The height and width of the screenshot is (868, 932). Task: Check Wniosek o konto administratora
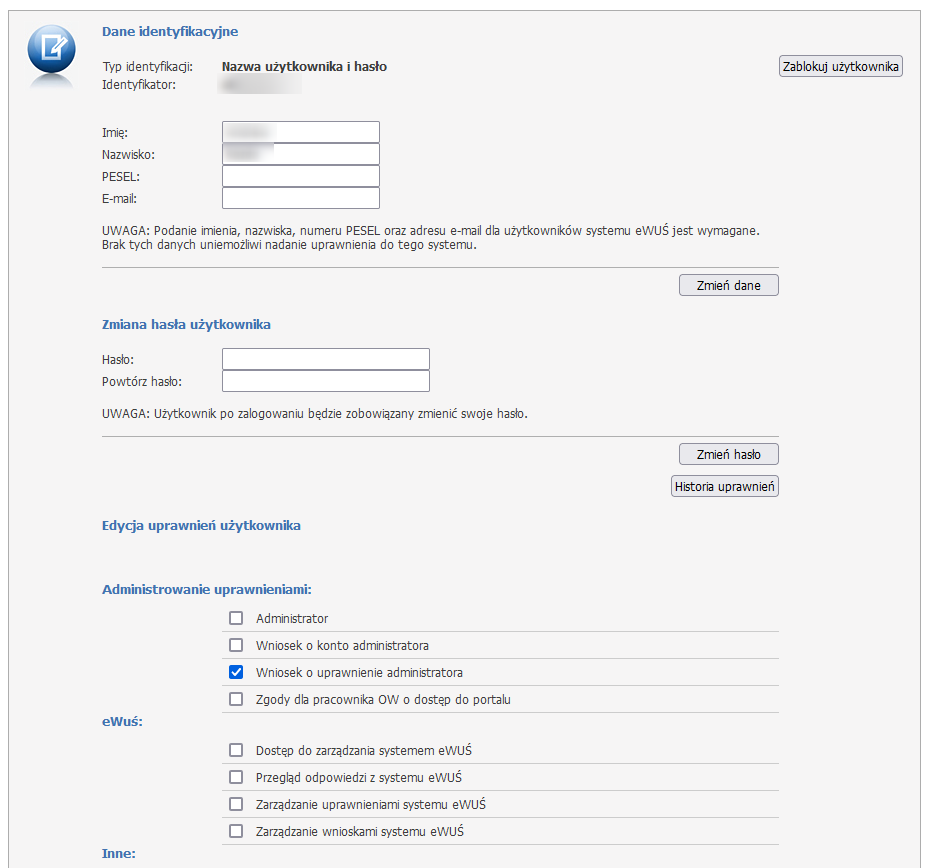point(237,646)
